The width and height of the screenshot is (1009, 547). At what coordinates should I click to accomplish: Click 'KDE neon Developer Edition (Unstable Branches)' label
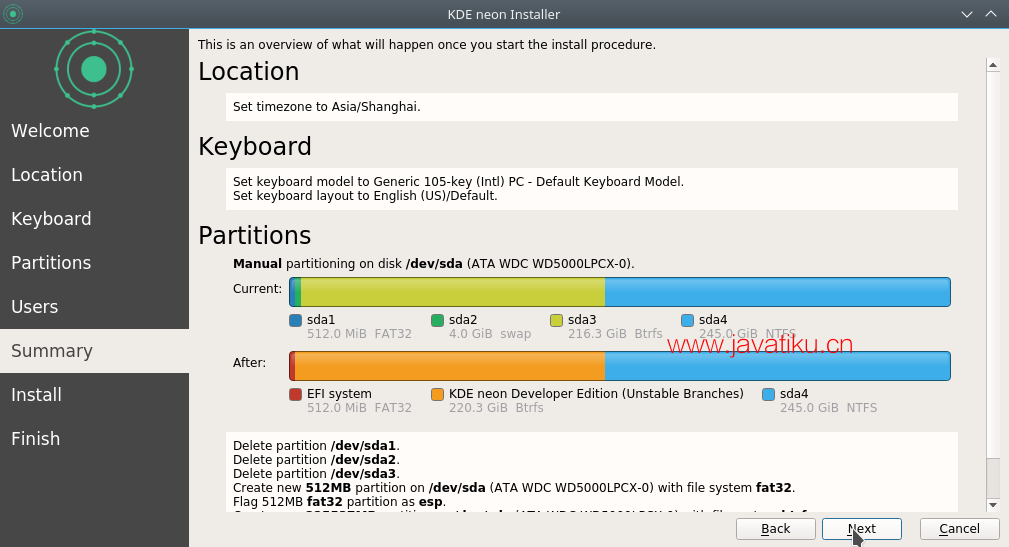[596, 394]
